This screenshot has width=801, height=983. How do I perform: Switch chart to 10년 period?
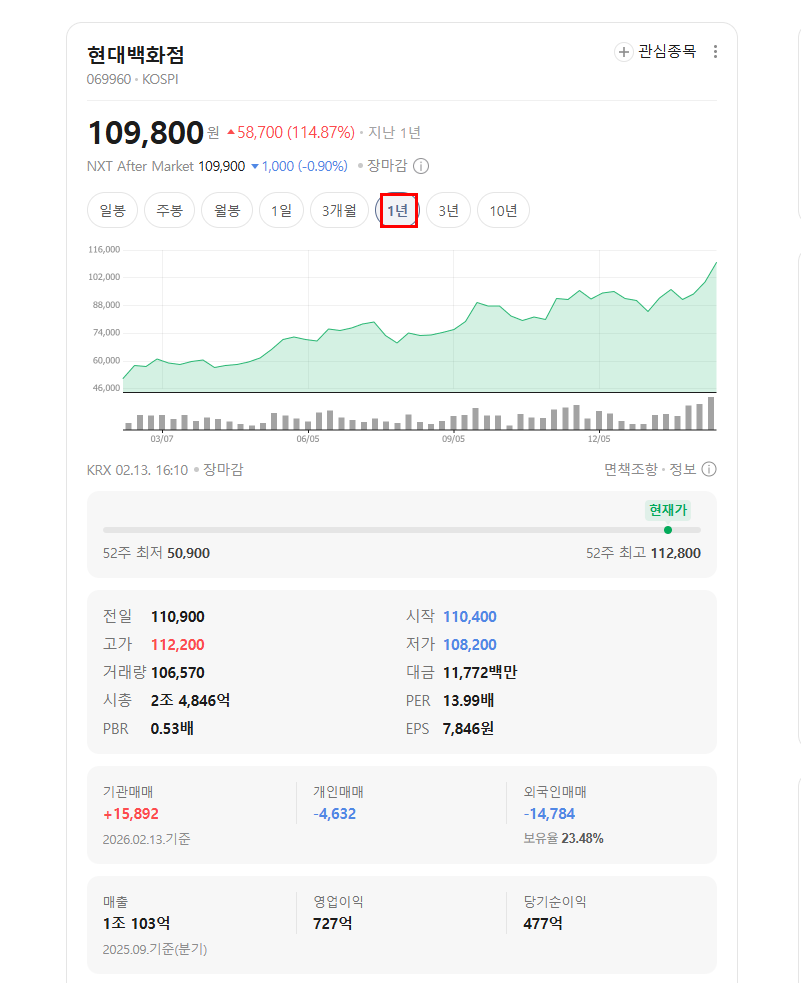point(503,210)
